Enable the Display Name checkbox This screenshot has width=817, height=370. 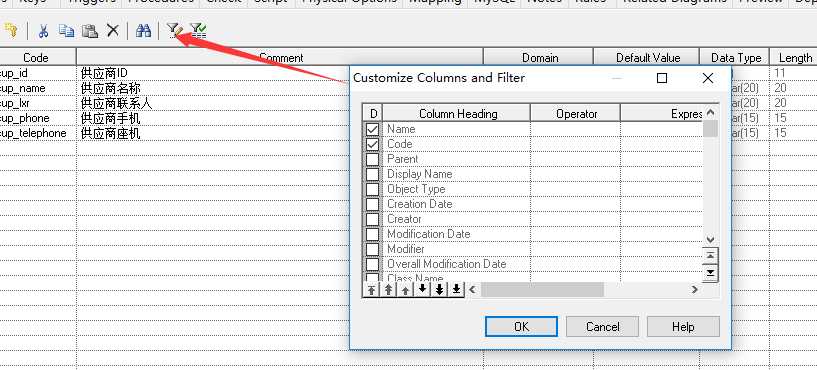[x=373, y=174]
